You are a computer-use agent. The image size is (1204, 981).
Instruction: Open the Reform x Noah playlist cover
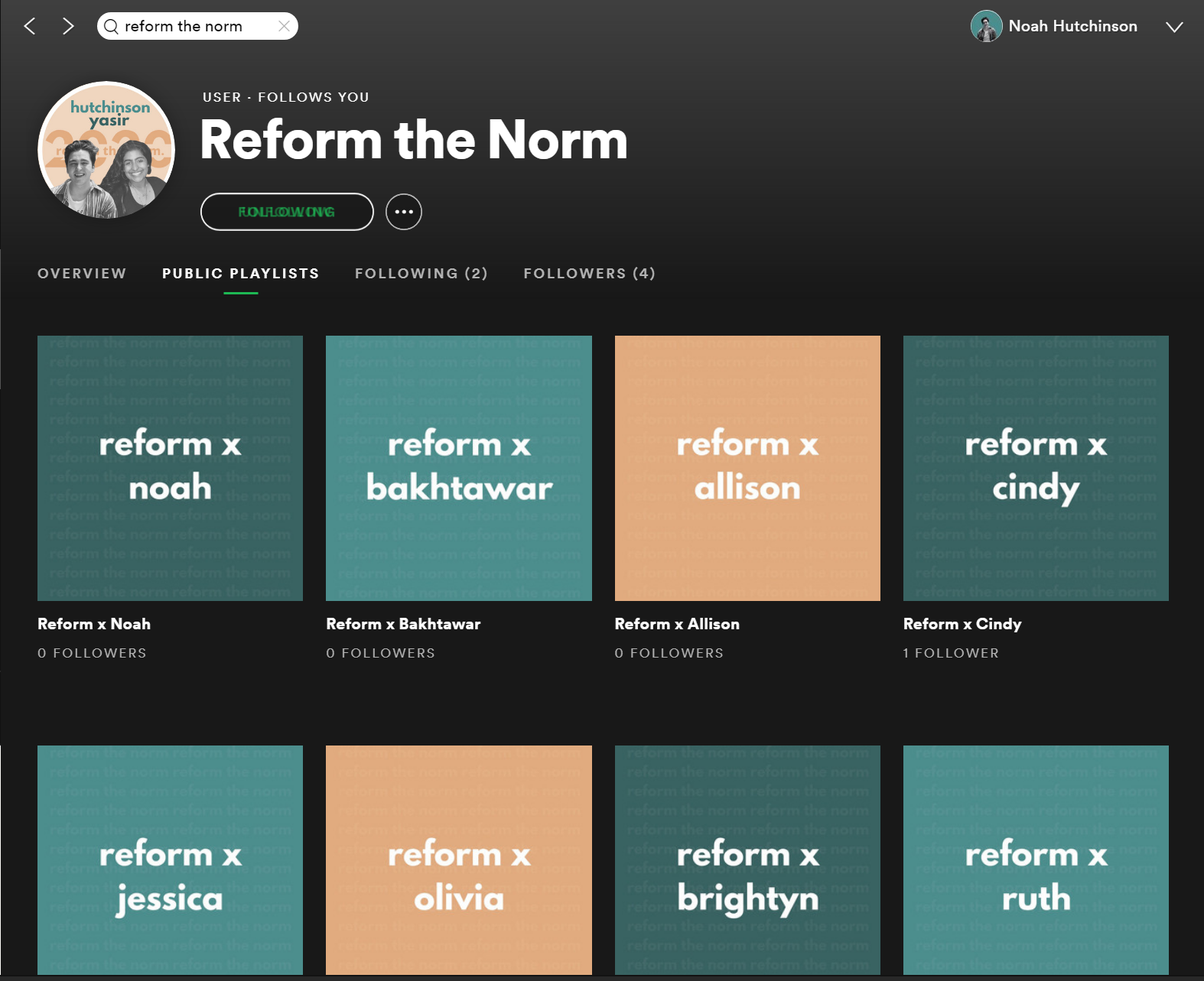[170, 468]
